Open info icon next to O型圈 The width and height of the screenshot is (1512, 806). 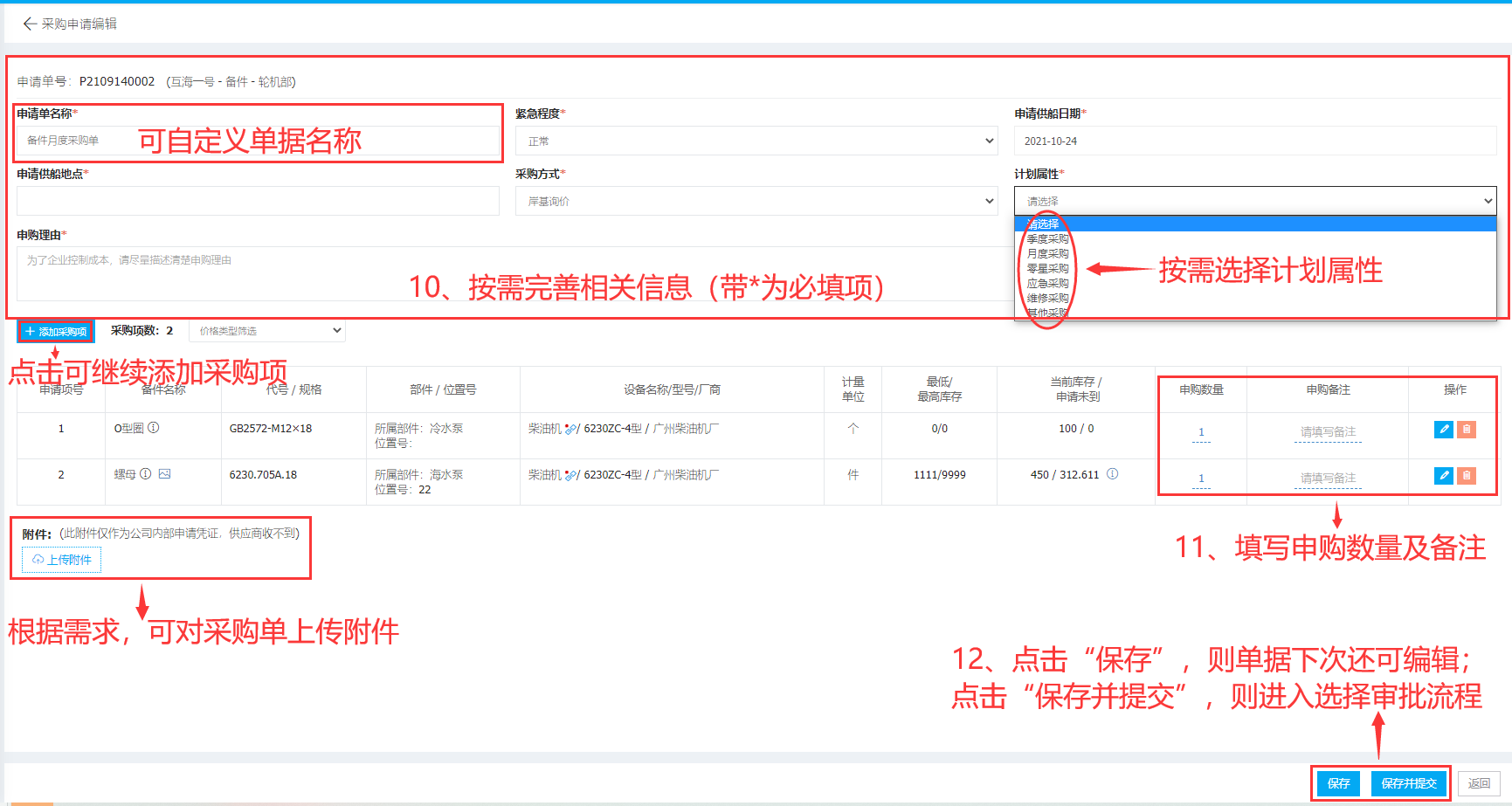154,428
